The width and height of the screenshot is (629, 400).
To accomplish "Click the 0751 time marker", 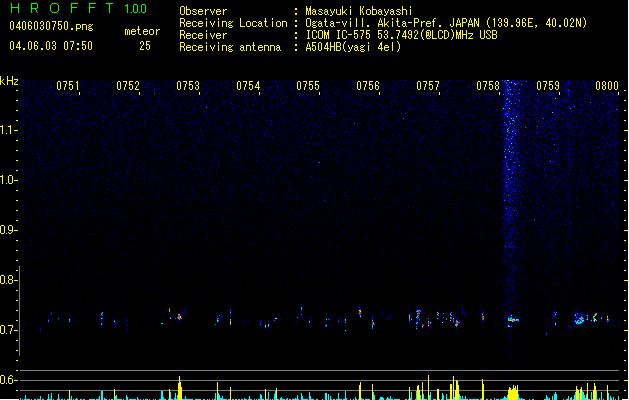I will click(x=68, y=86).
